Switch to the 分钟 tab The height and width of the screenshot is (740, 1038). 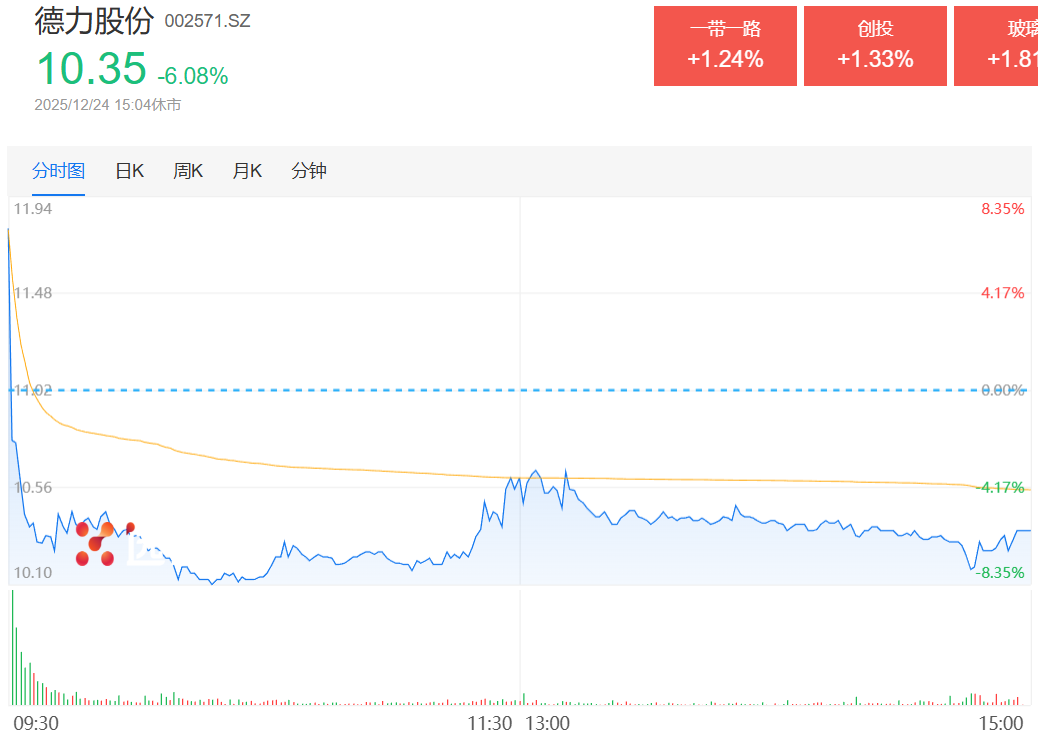click(x=309, y=171)
